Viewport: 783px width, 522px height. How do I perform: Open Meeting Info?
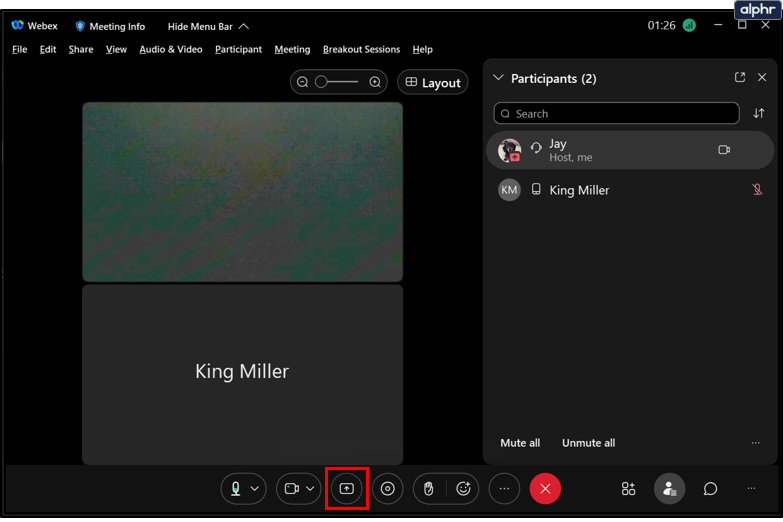pyautogui.click(x=110, y=26)
